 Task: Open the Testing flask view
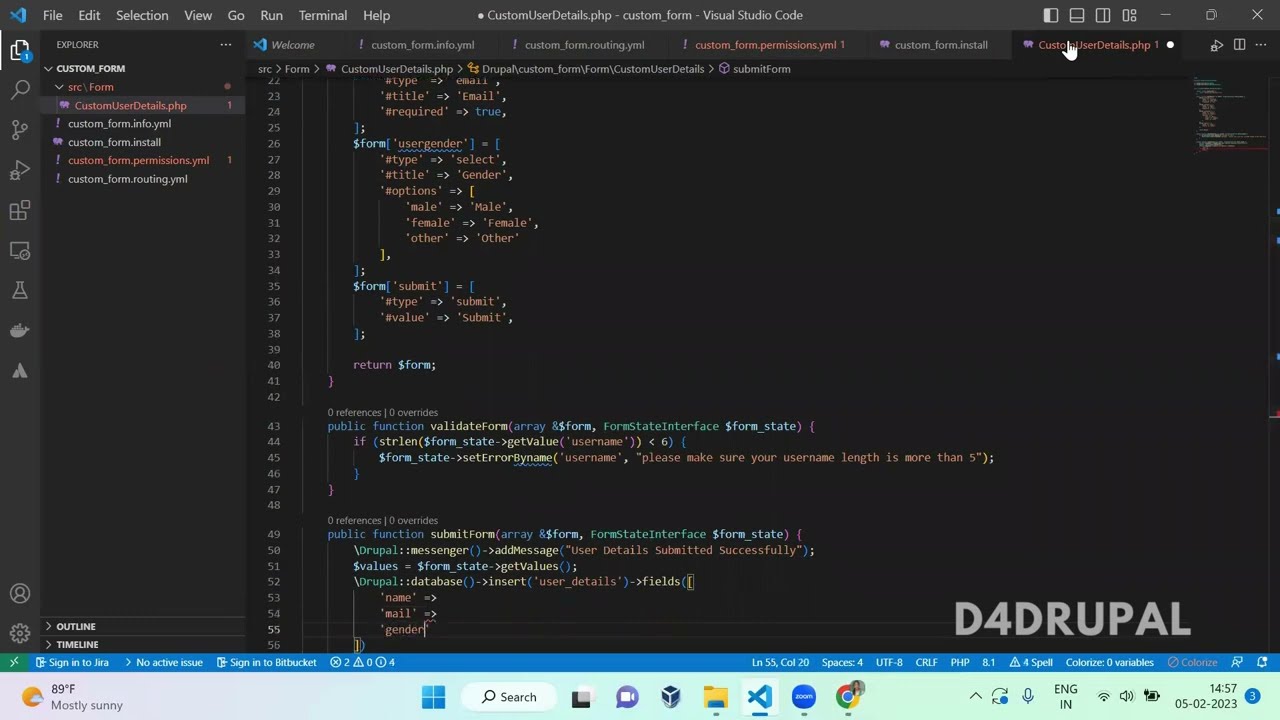point(20,290)
